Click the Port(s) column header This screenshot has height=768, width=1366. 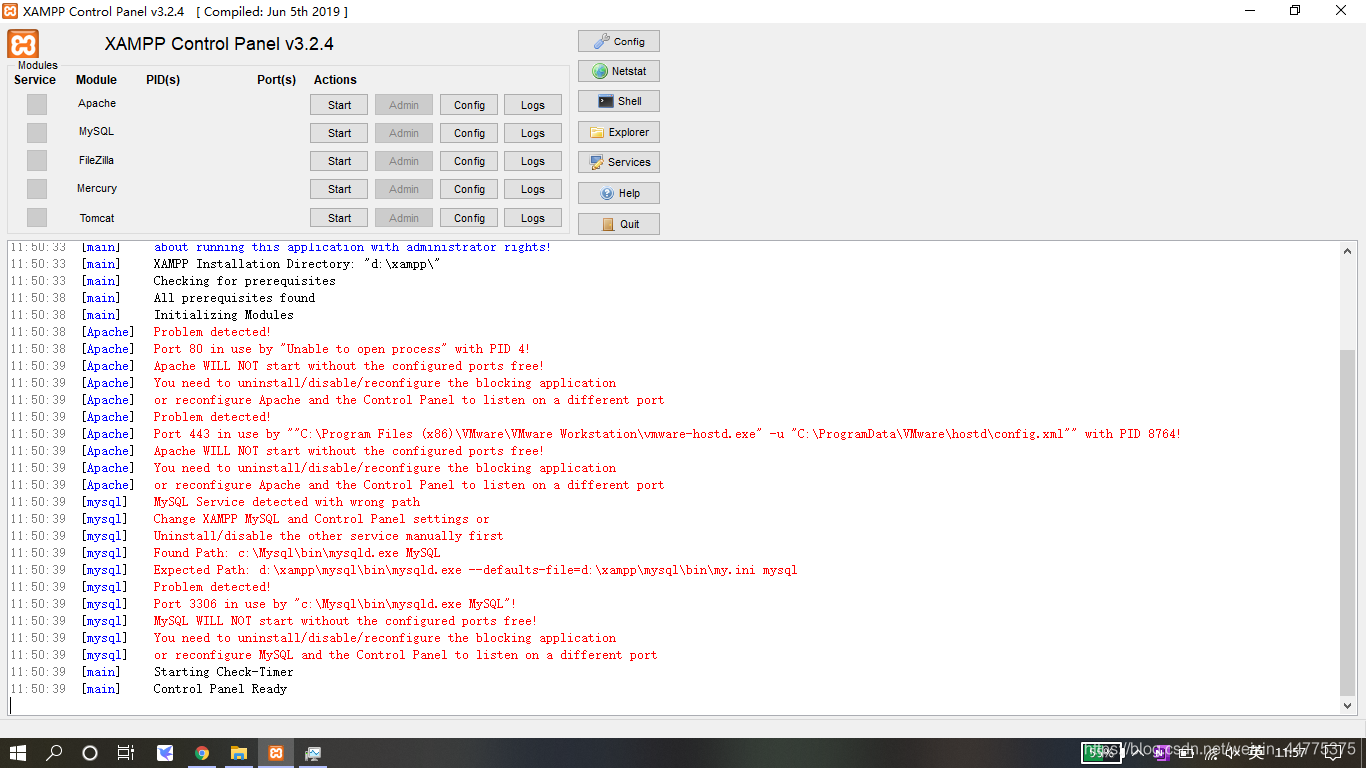point(277,80)
